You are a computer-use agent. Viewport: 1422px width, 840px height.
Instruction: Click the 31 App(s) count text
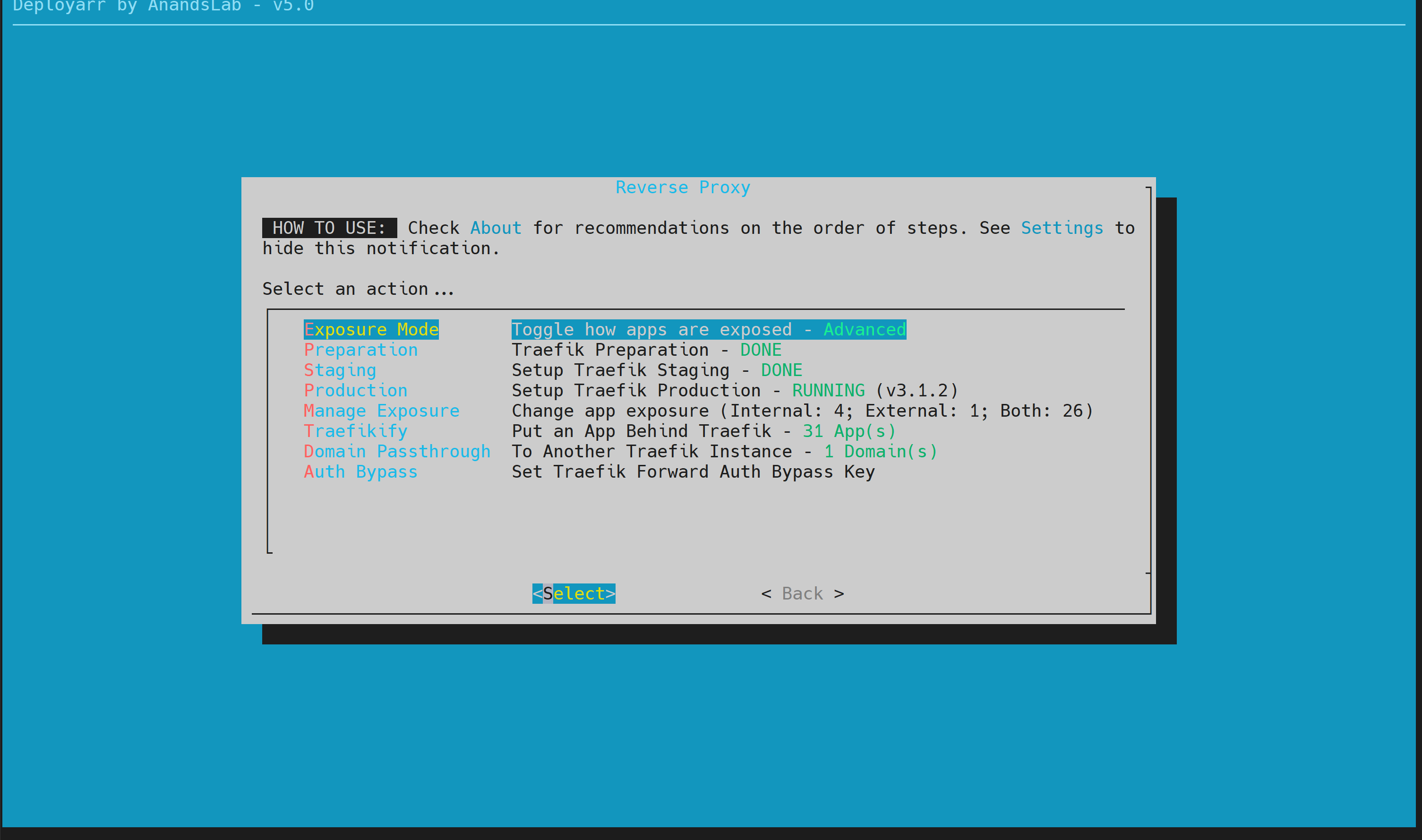849,431
